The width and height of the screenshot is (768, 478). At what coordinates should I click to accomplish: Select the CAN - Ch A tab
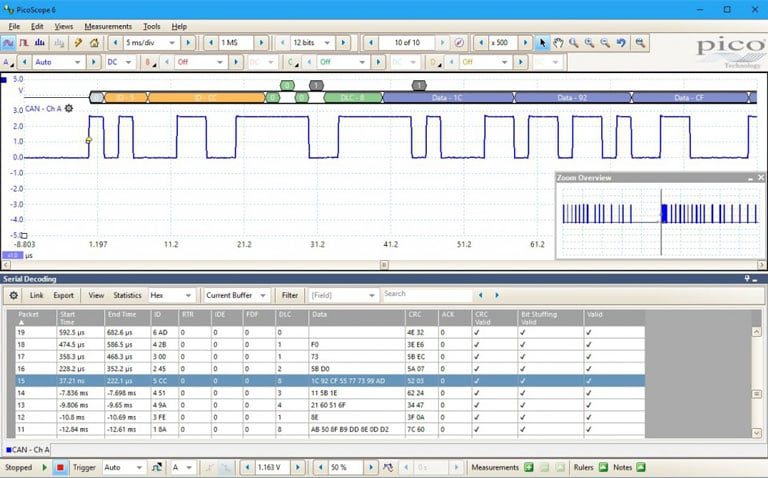(27, 450)
